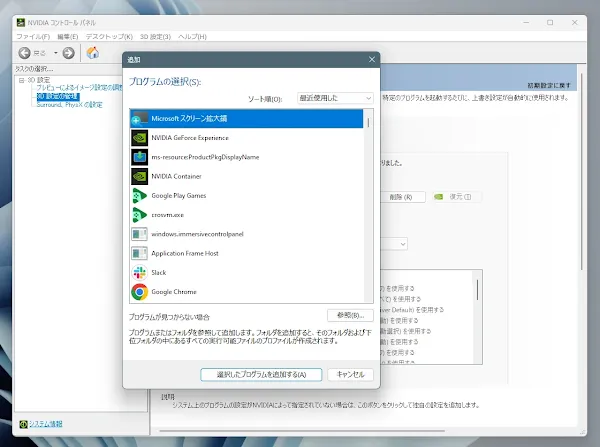Screen dimensions: 600x447
Task: Open the デスクトップ(K) menu
Action: tap(109, 37)
